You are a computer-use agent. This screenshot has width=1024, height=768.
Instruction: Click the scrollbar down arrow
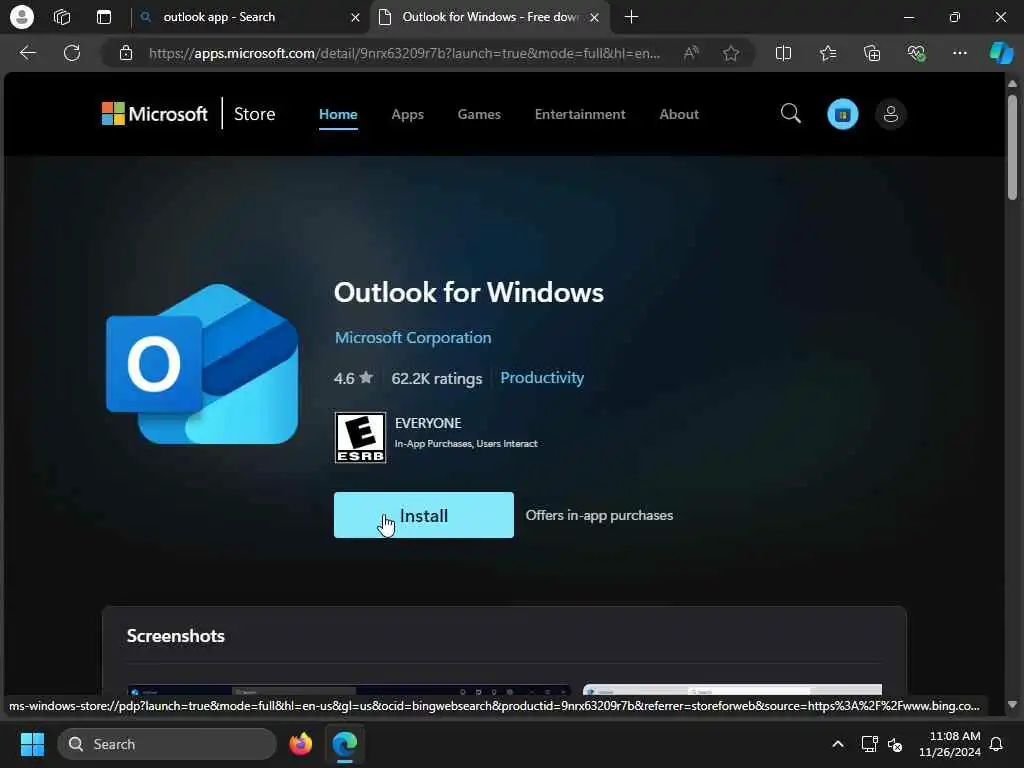coord(1012,705)
